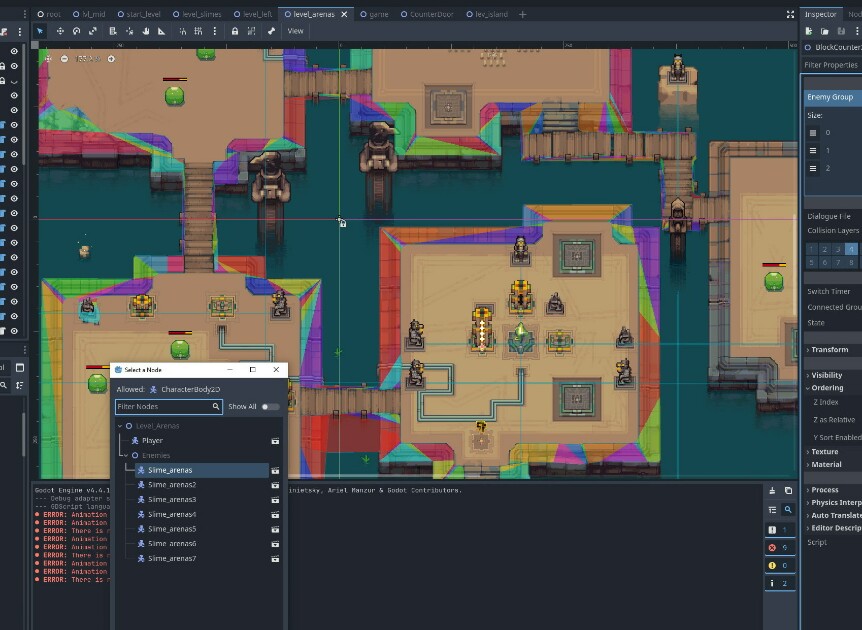This screenshot has width=862, height=630.
Task: Close the level_arenas scene tab
Action: point(344,14)
